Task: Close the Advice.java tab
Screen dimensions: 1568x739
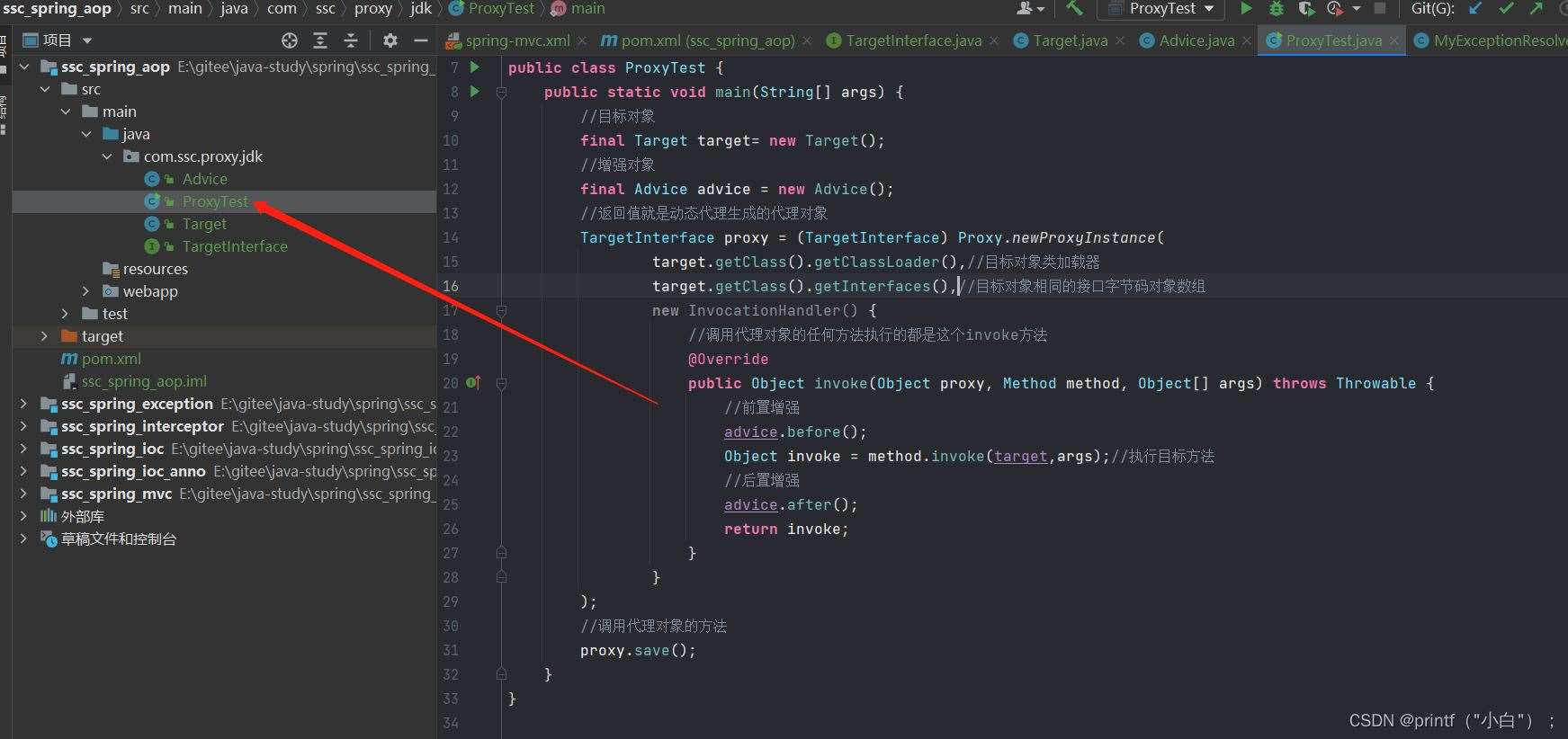Action: point(1247,40)
